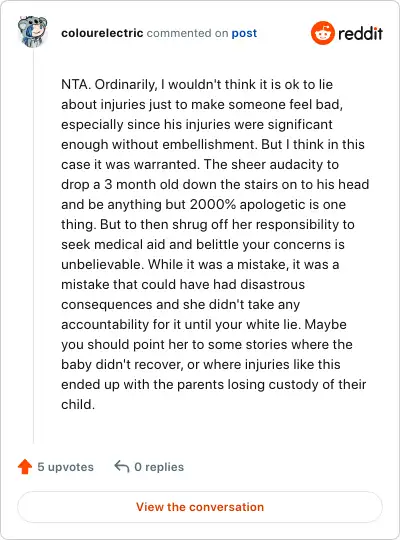Click the "5 upvotes" count label
This screenshot has width=400, height=540.
[65, 467]
